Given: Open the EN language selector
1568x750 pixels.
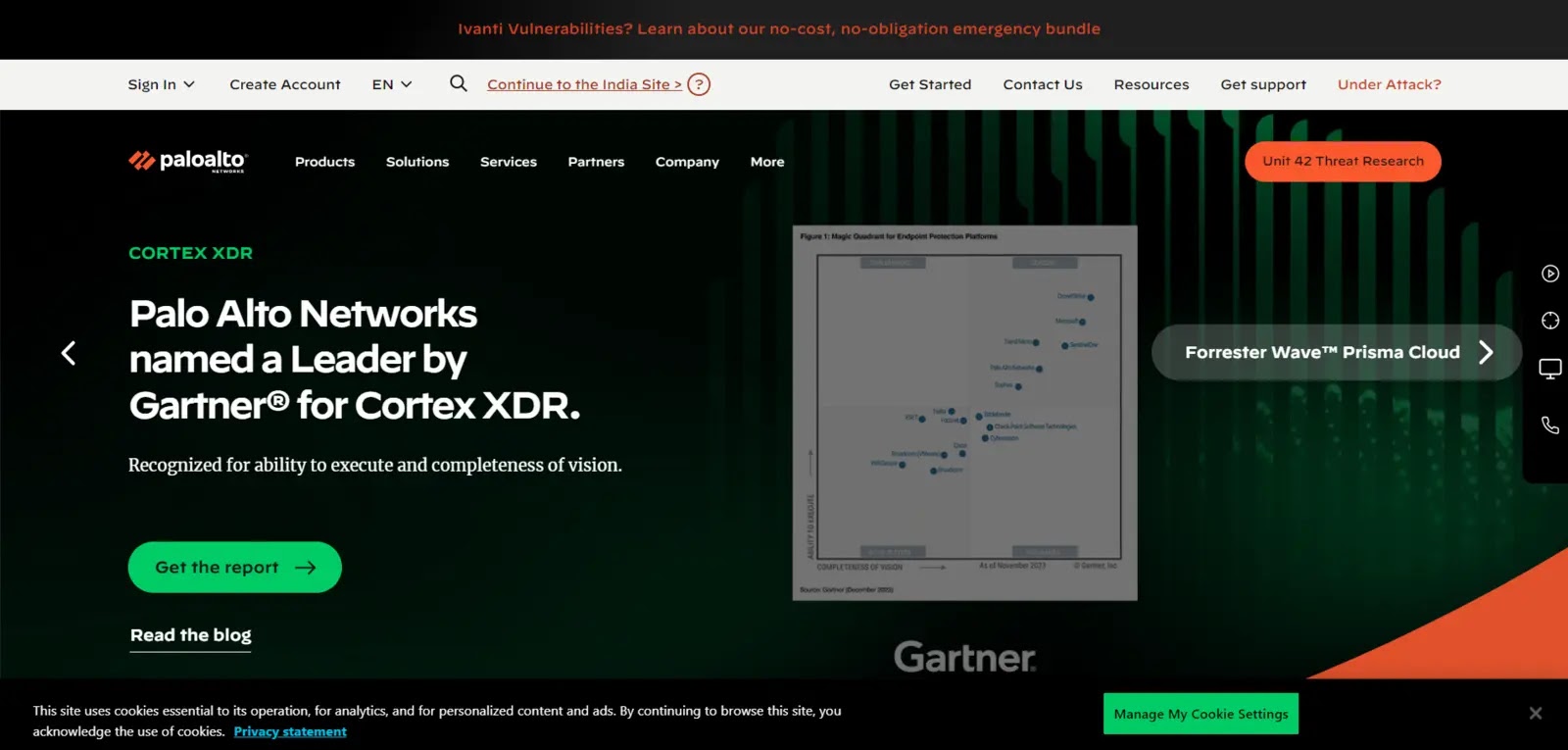Looking at the screenshot, I should (391, 84).
